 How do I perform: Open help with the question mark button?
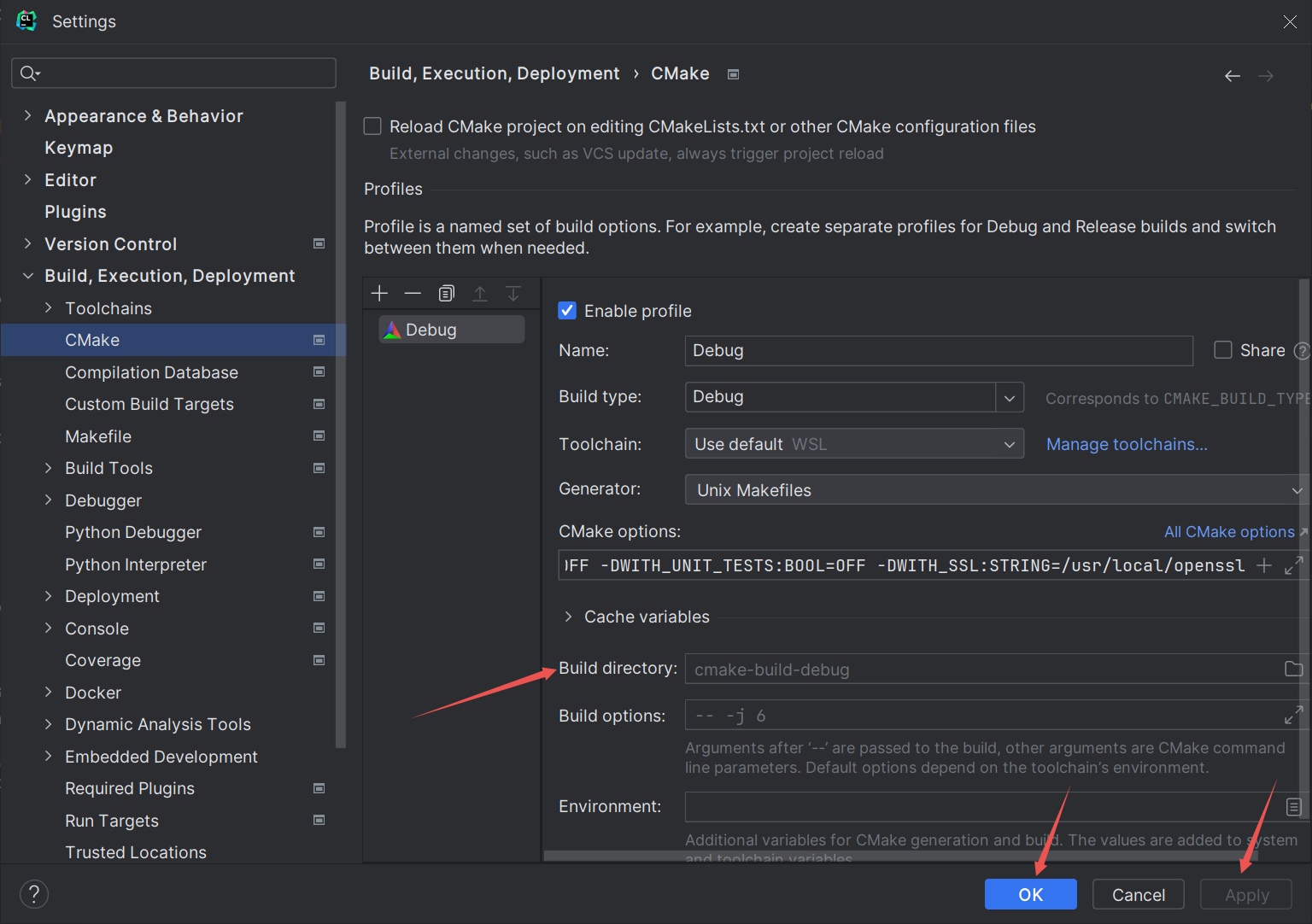click(x=33, y=894)
